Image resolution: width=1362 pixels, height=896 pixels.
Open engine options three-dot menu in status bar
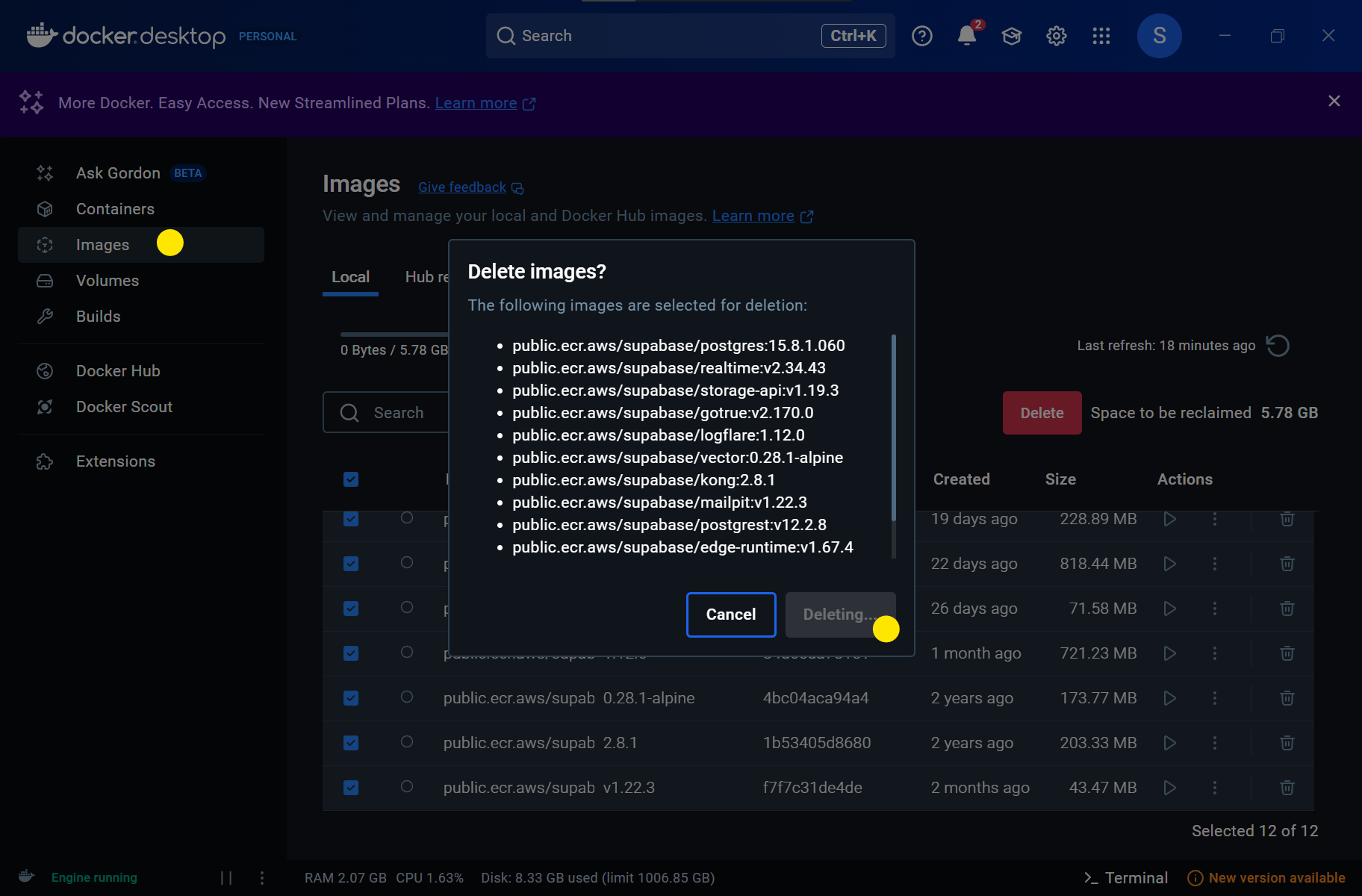tap(261, 878)
